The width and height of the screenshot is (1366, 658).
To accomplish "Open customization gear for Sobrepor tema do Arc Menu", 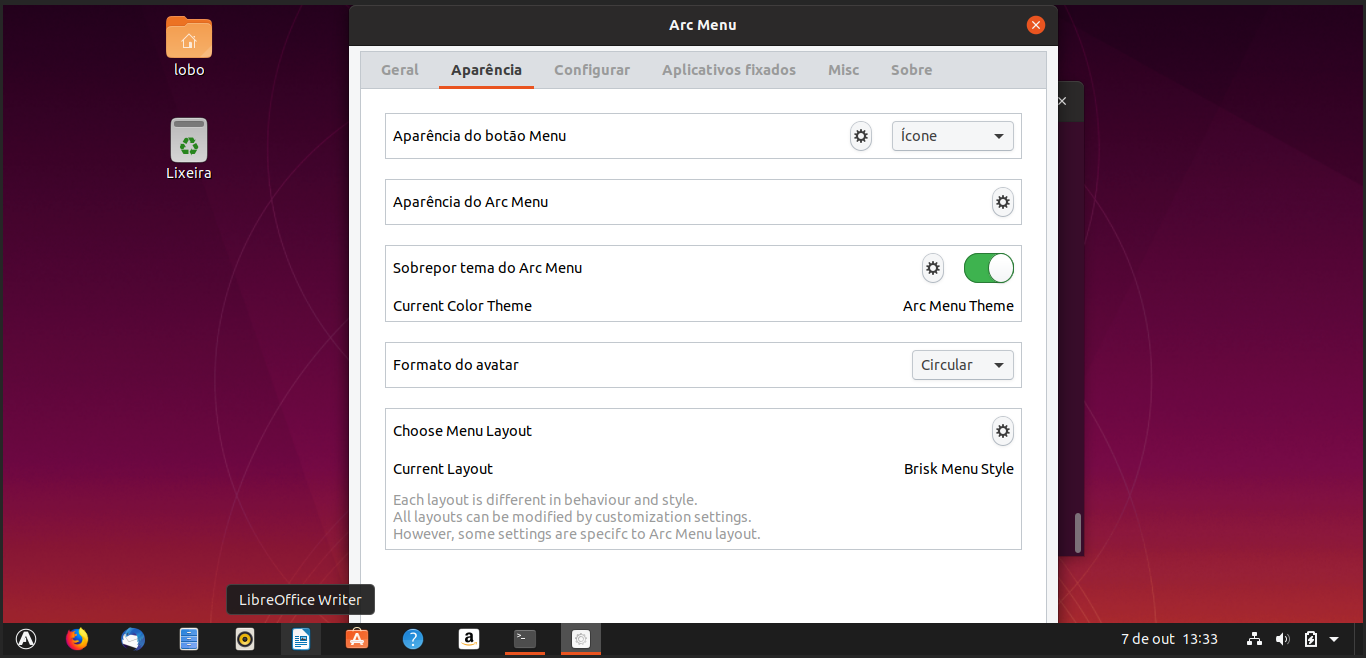I will 933,268.
